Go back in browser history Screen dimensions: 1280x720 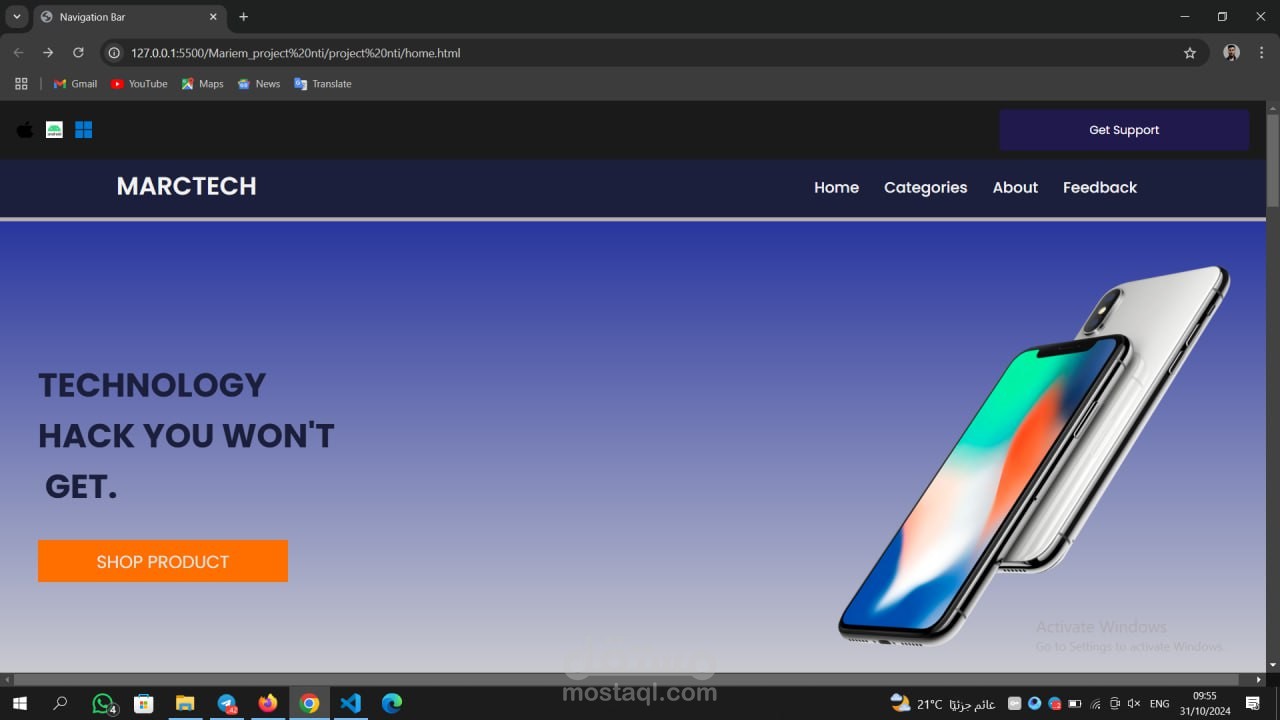(x=18, y=53)
